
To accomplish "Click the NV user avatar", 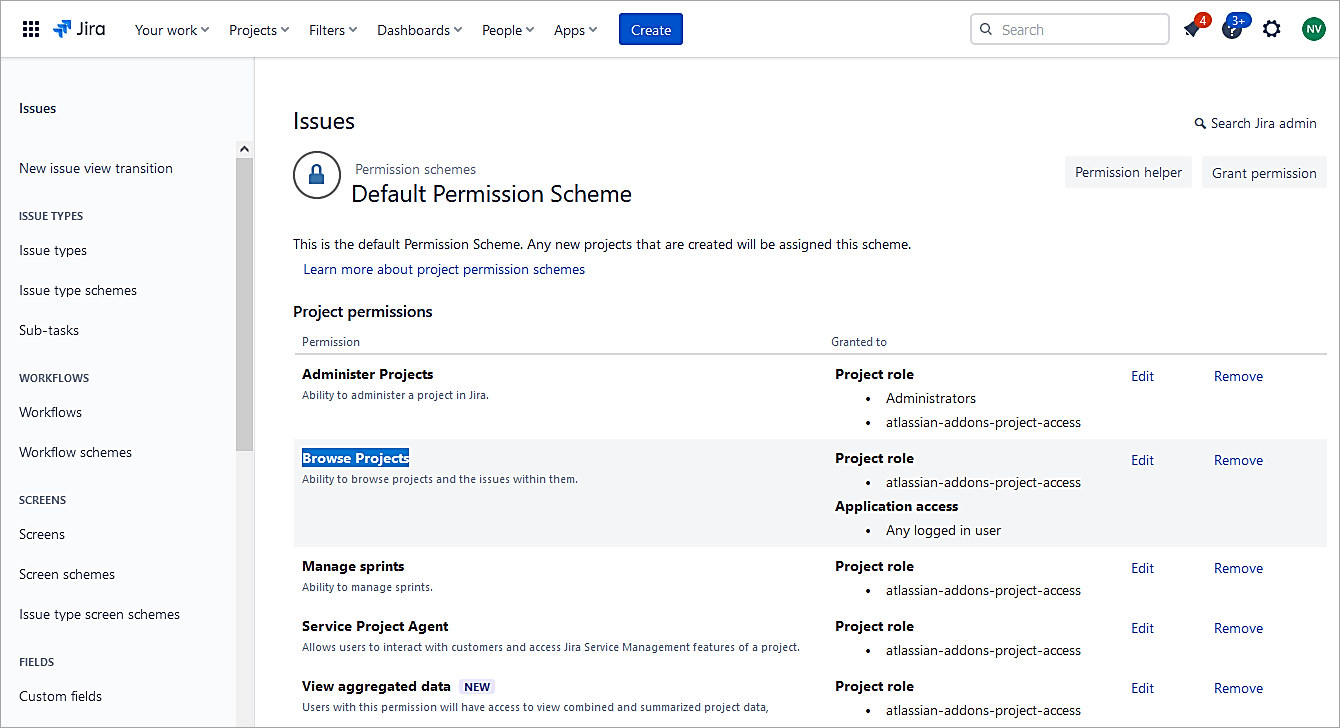I will point(1313,29).
